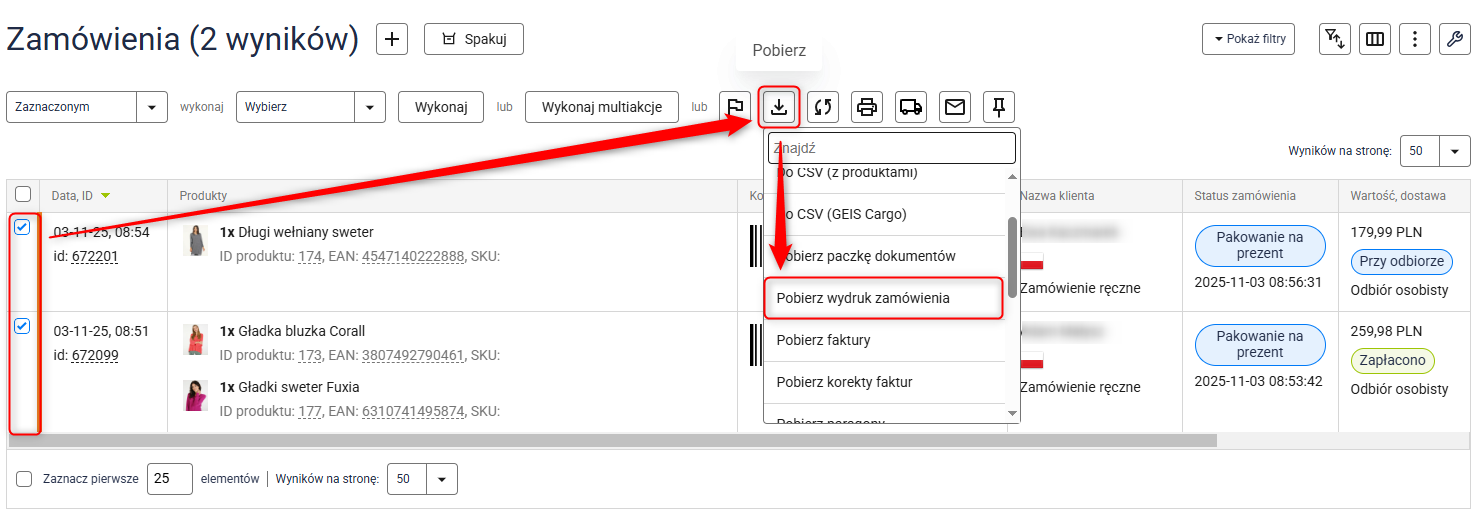Click the download (Pobierz) icon
The width and height of the screenshot is (1479, 516).
point(780,107)
